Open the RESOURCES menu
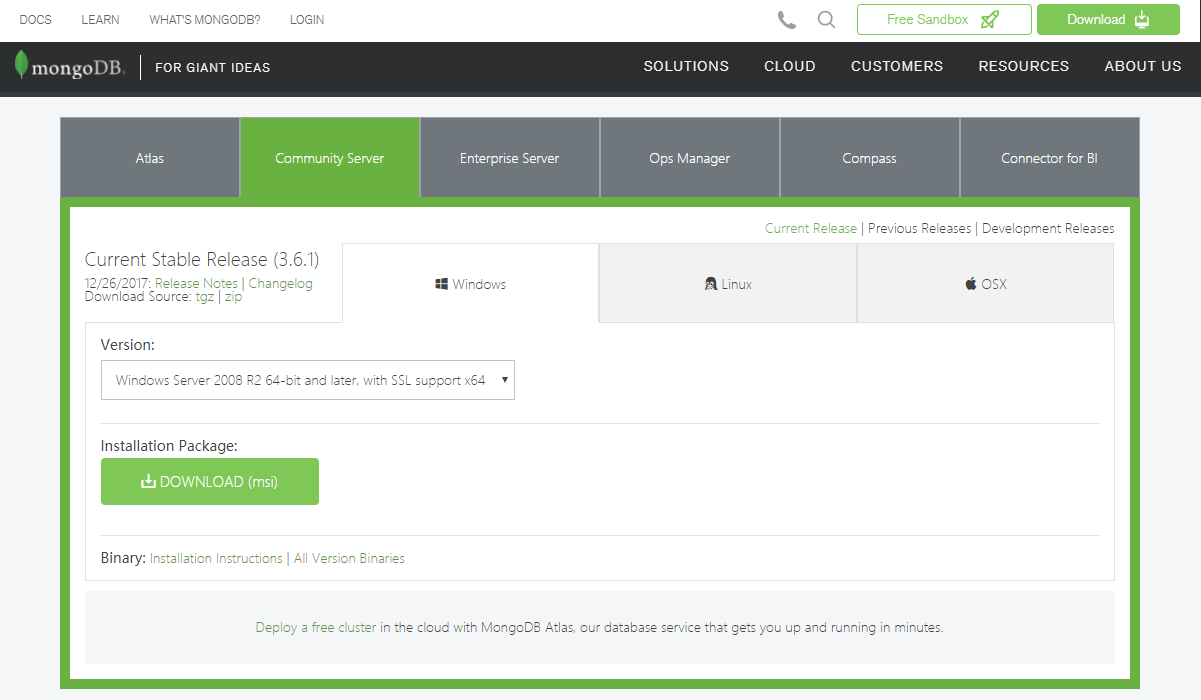Viewport: 1201px width, 700px height. point(1024,66)
